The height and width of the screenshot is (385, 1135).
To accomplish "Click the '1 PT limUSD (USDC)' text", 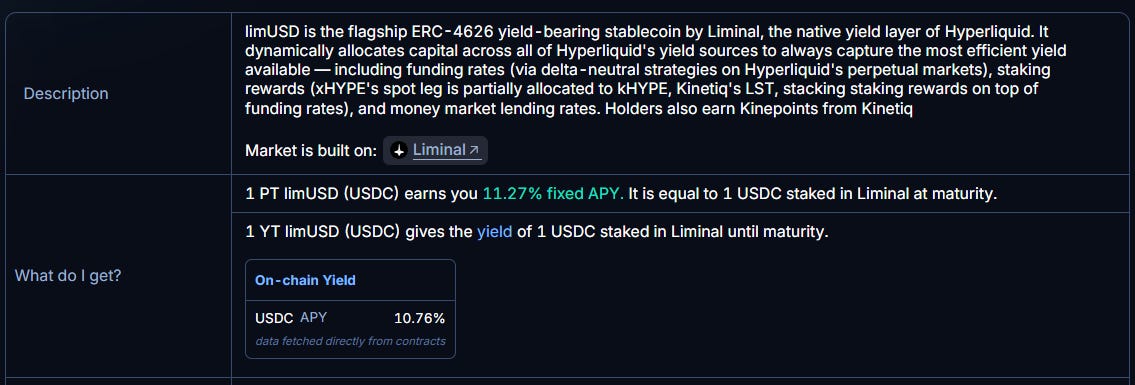I will pyautogui.click(x=323, y=195).
